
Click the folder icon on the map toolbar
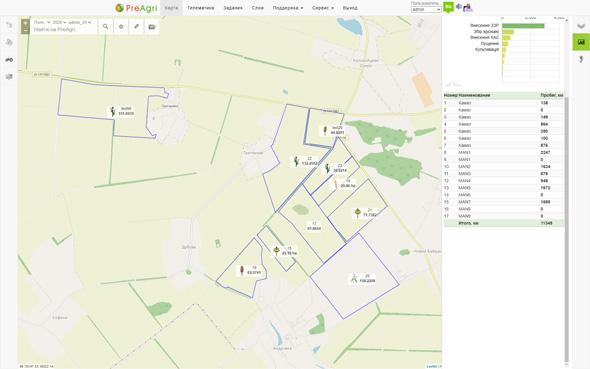coord(152,27)
